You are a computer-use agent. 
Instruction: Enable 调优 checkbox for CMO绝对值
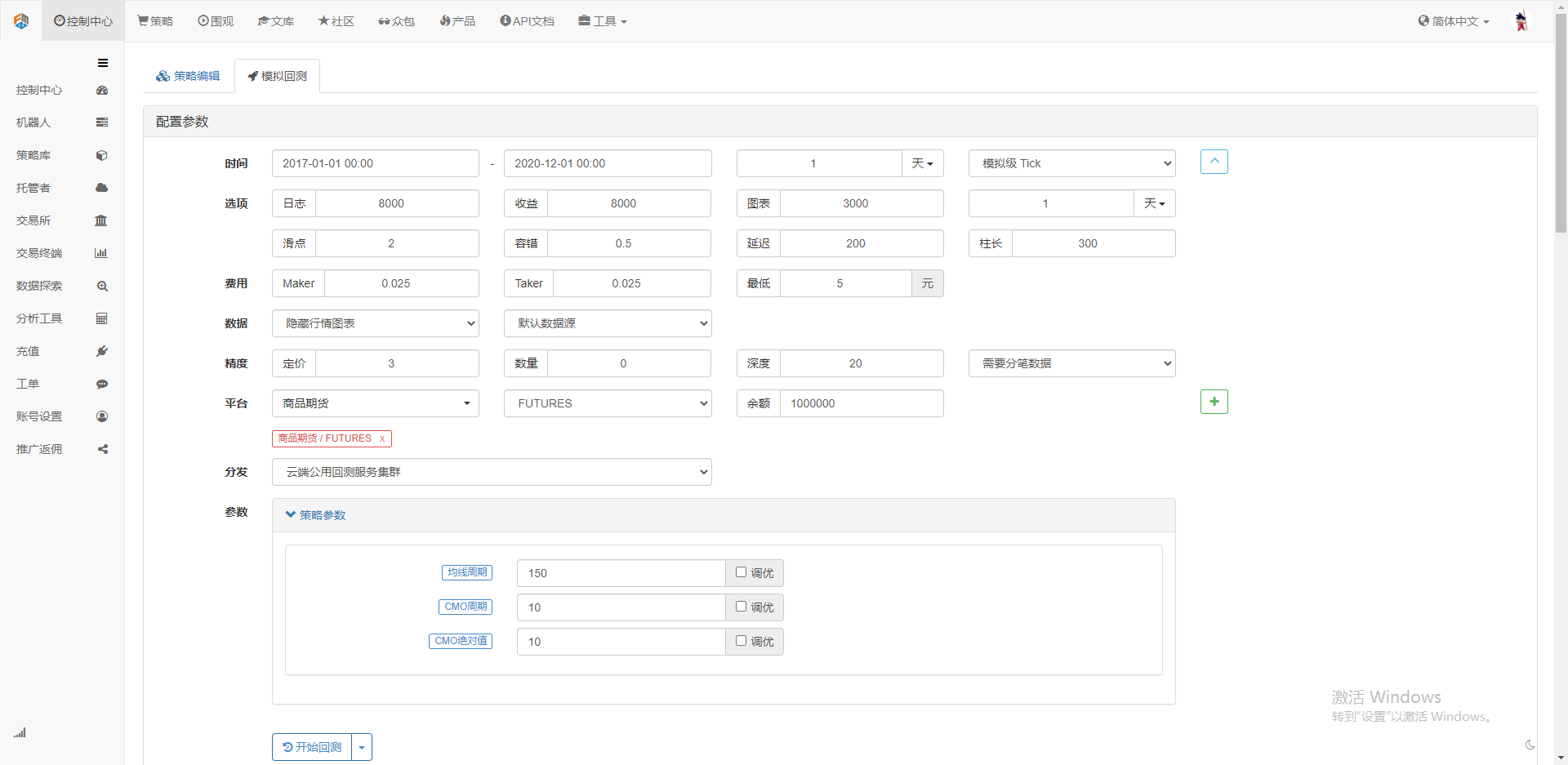coord(741,641)
